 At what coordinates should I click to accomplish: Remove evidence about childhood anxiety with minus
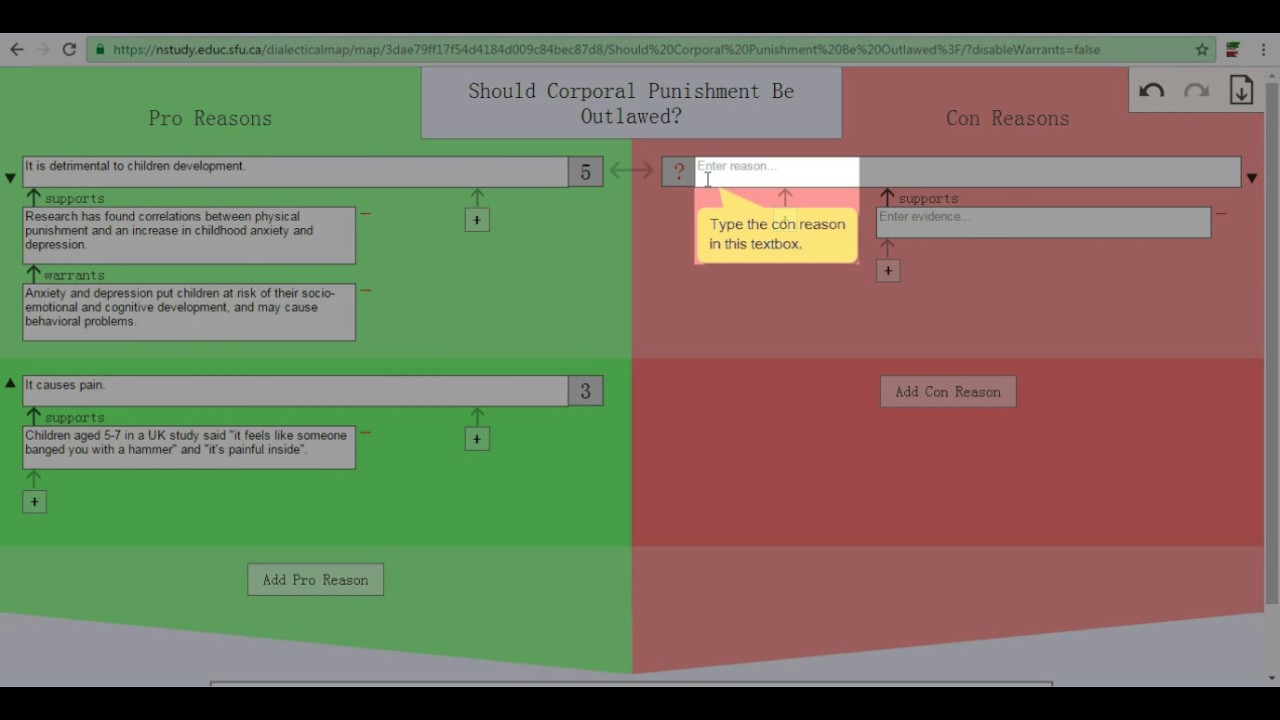click(x=366, y=214)
